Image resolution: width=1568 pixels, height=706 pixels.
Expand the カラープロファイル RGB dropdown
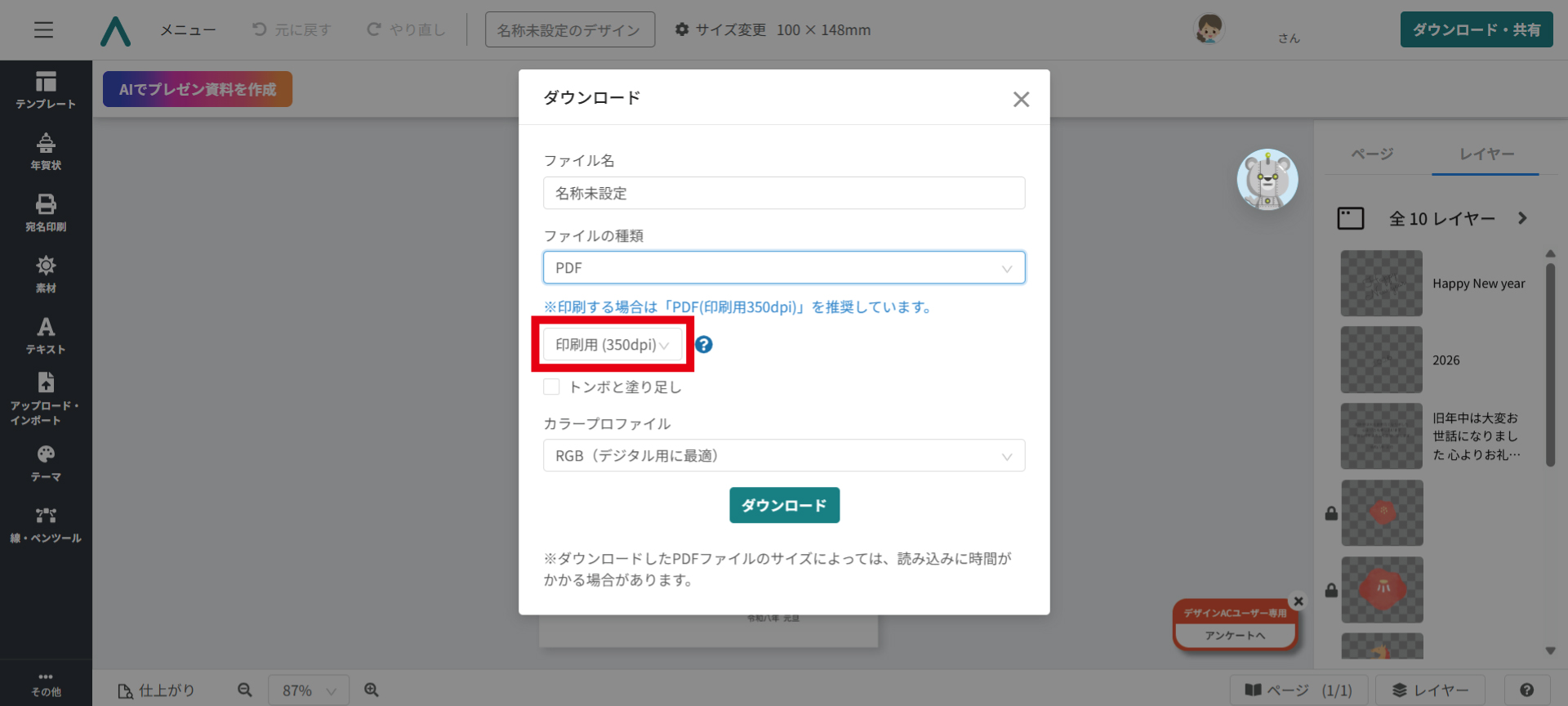click(x=783, y=456)
